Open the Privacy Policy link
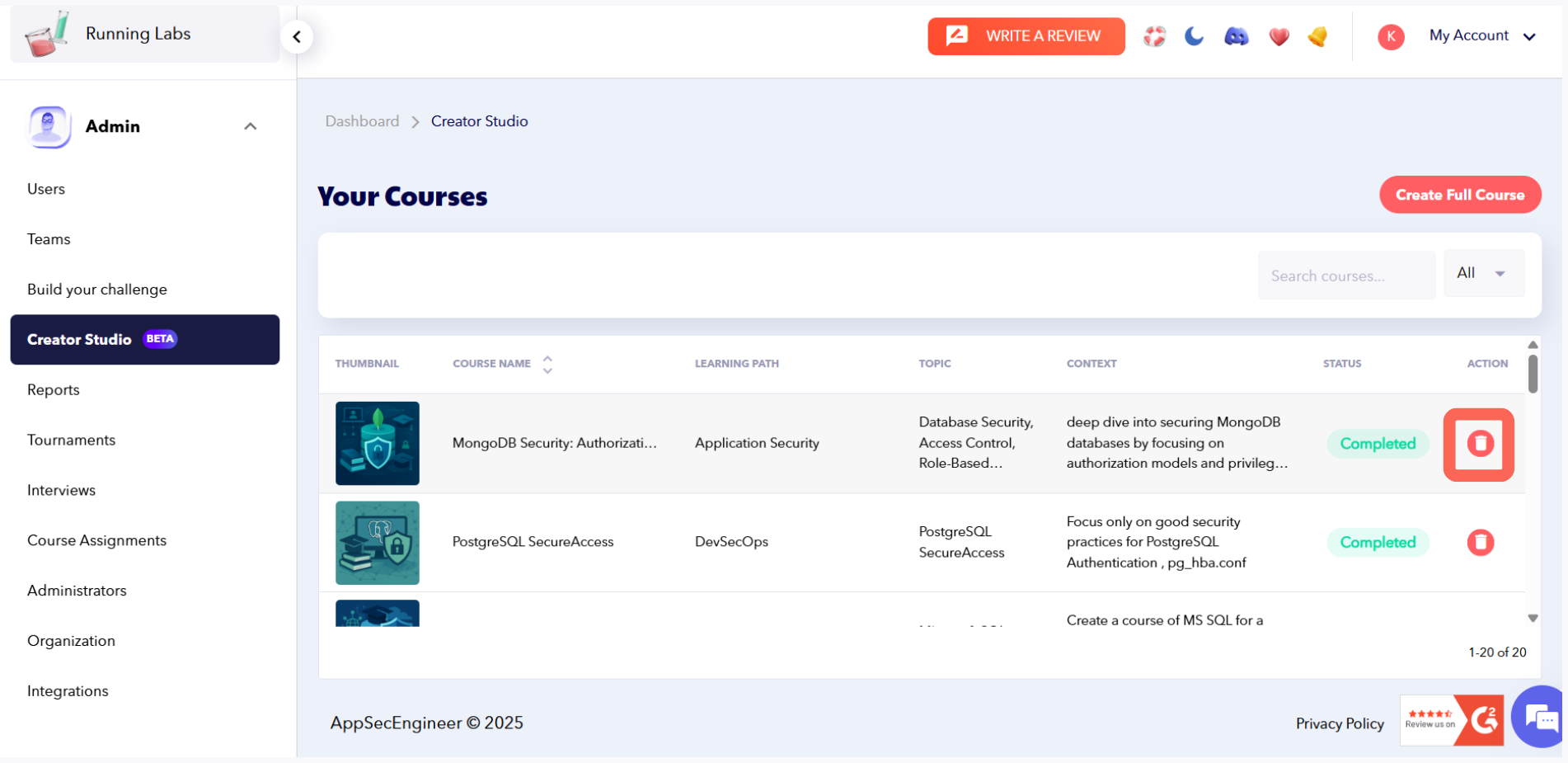Viewport: 1568px width, 763px height. (1339, 723)
